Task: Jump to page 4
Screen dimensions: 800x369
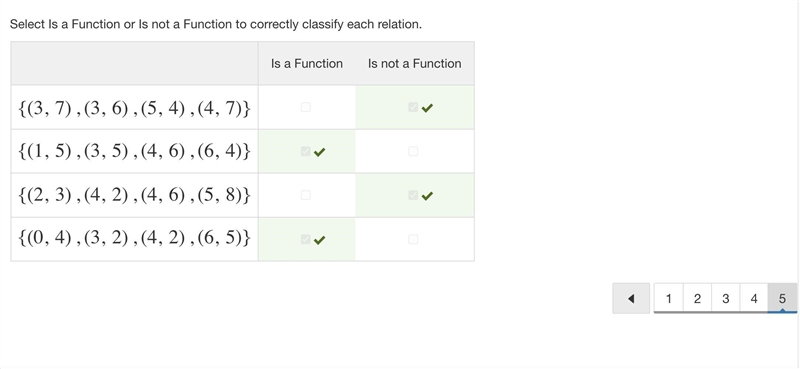Action: click(754, 299)
